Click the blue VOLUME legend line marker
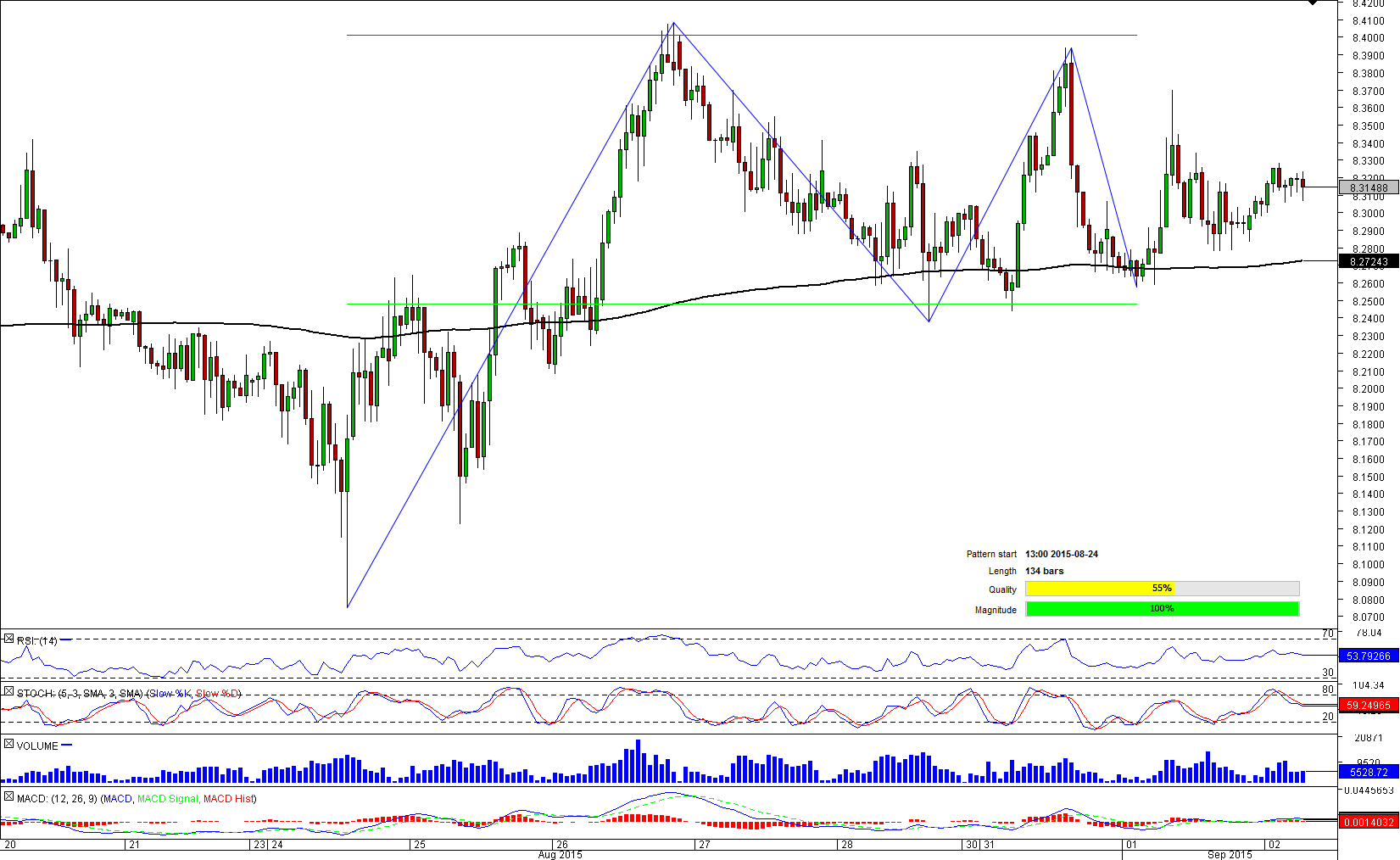Screen dimensions: 1400x860 (67, 746)
